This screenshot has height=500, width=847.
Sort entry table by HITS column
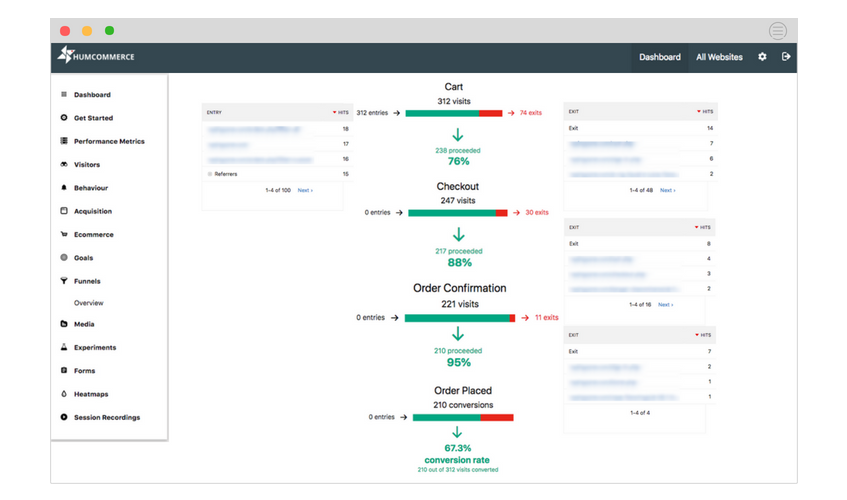pos(341,112)
